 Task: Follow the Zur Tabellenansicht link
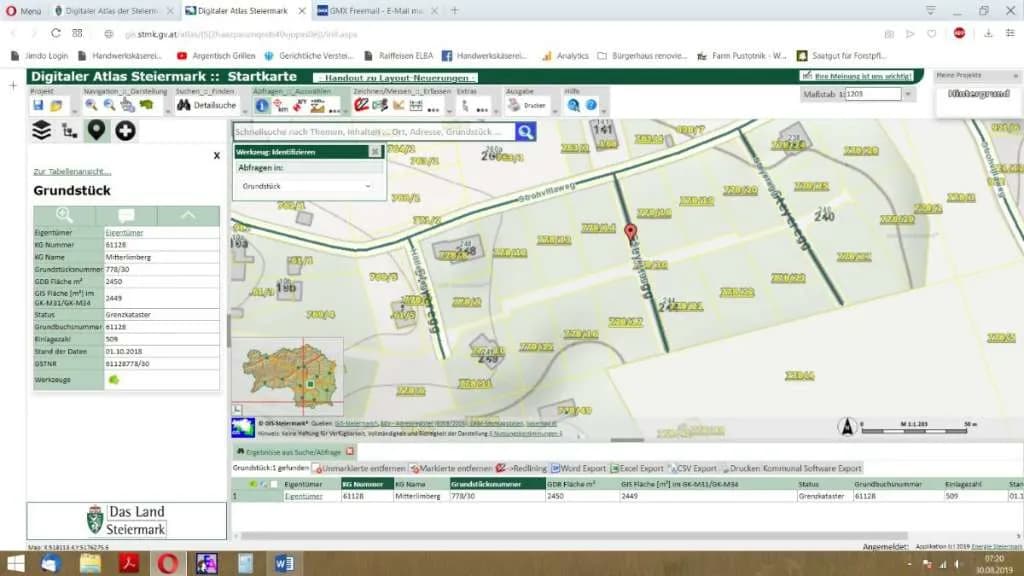coord(72,171)
